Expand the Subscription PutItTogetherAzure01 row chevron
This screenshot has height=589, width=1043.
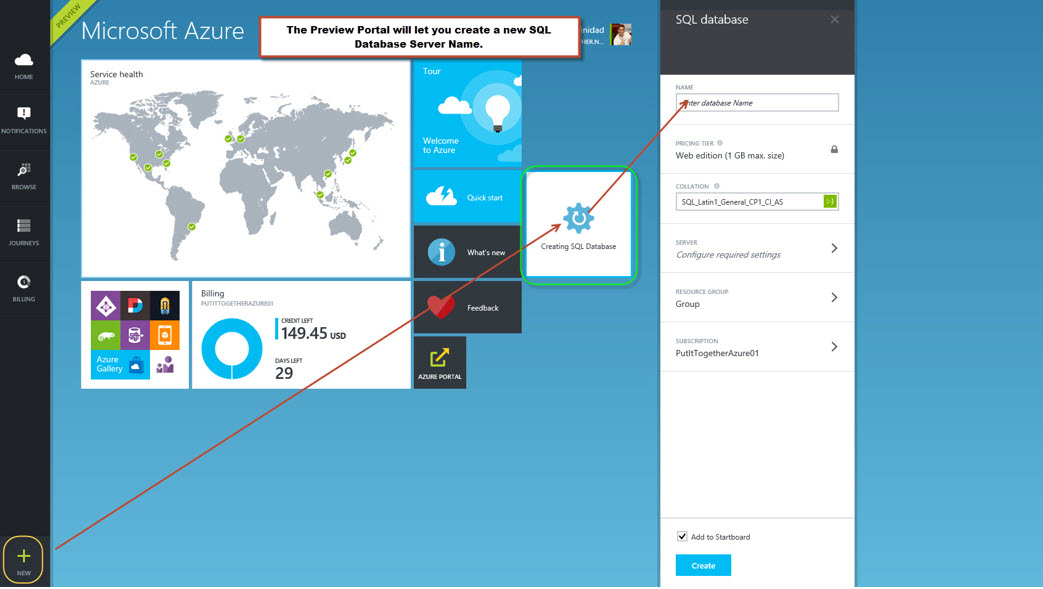pos(834,347)
